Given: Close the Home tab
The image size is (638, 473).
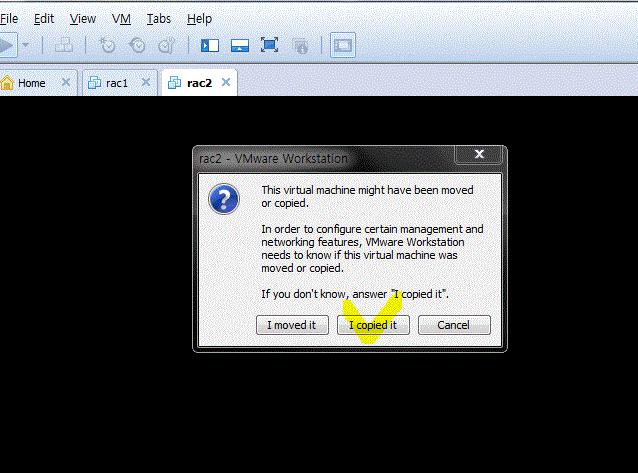Looking at the screenshot, I should click(66, 82).
